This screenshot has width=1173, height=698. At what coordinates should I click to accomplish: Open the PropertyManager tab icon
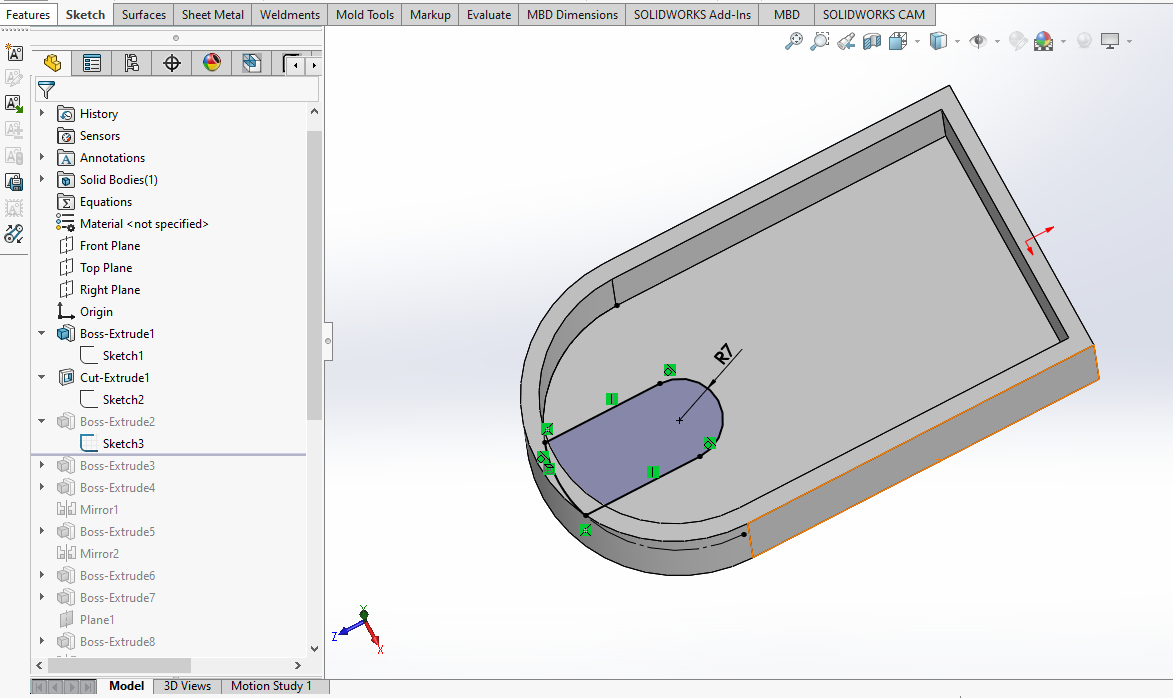tap(92, 64)
